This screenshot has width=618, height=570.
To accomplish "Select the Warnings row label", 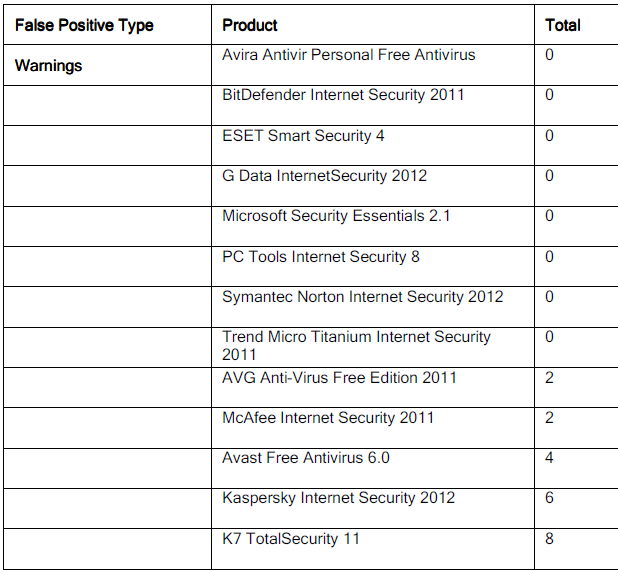I will click(48, 66).
